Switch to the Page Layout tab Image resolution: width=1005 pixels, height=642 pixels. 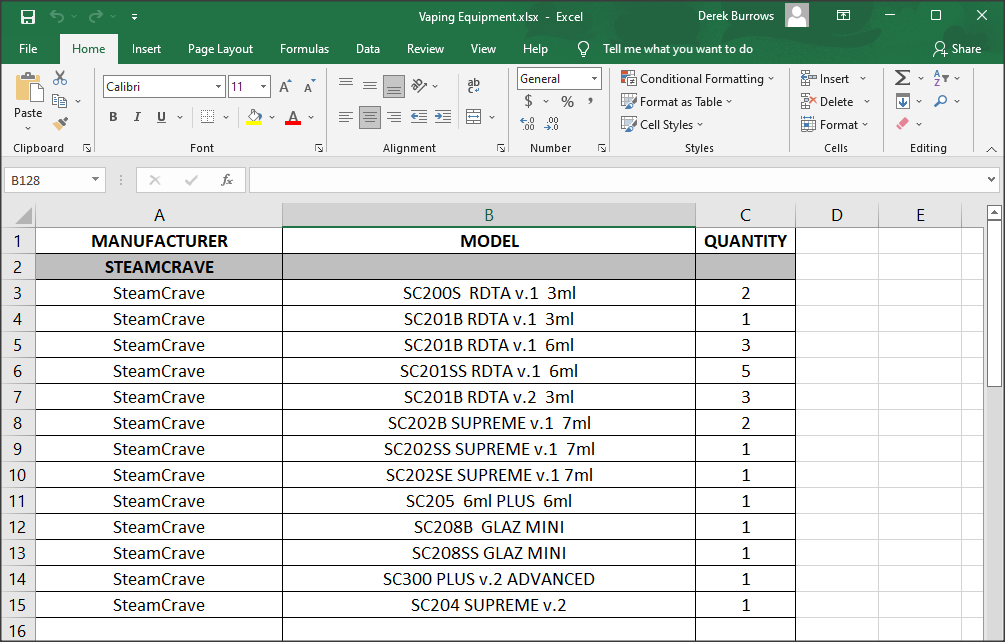(220, 49)
